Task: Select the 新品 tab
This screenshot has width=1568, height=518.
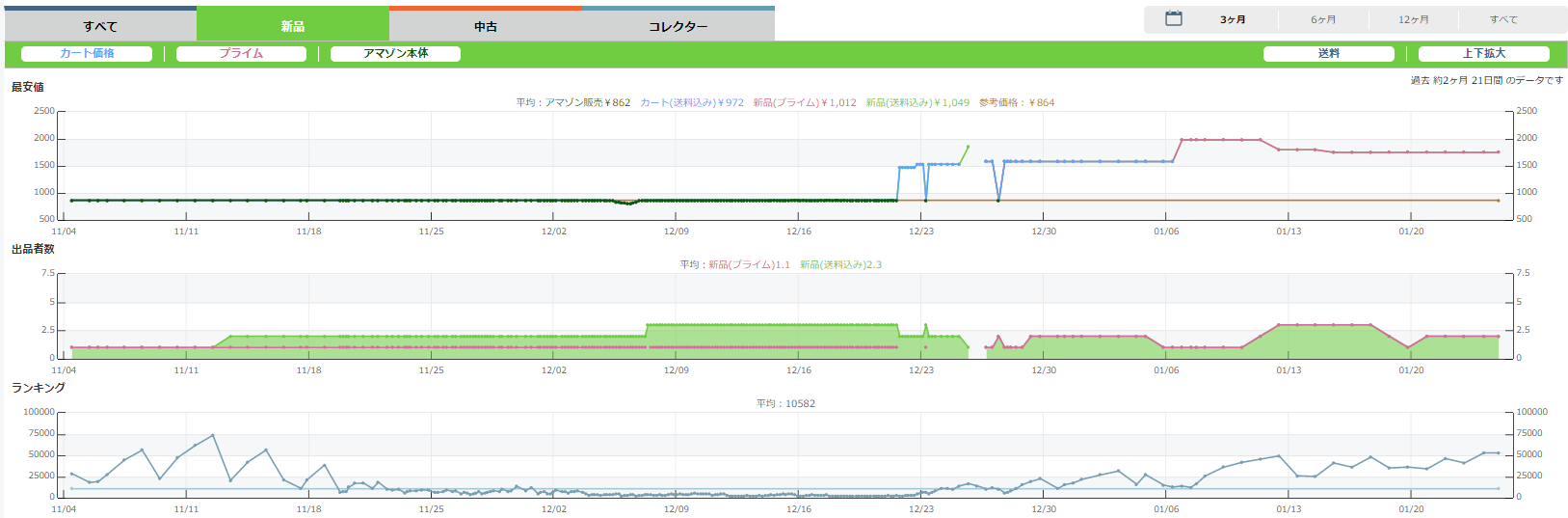Action: (293, 26)
